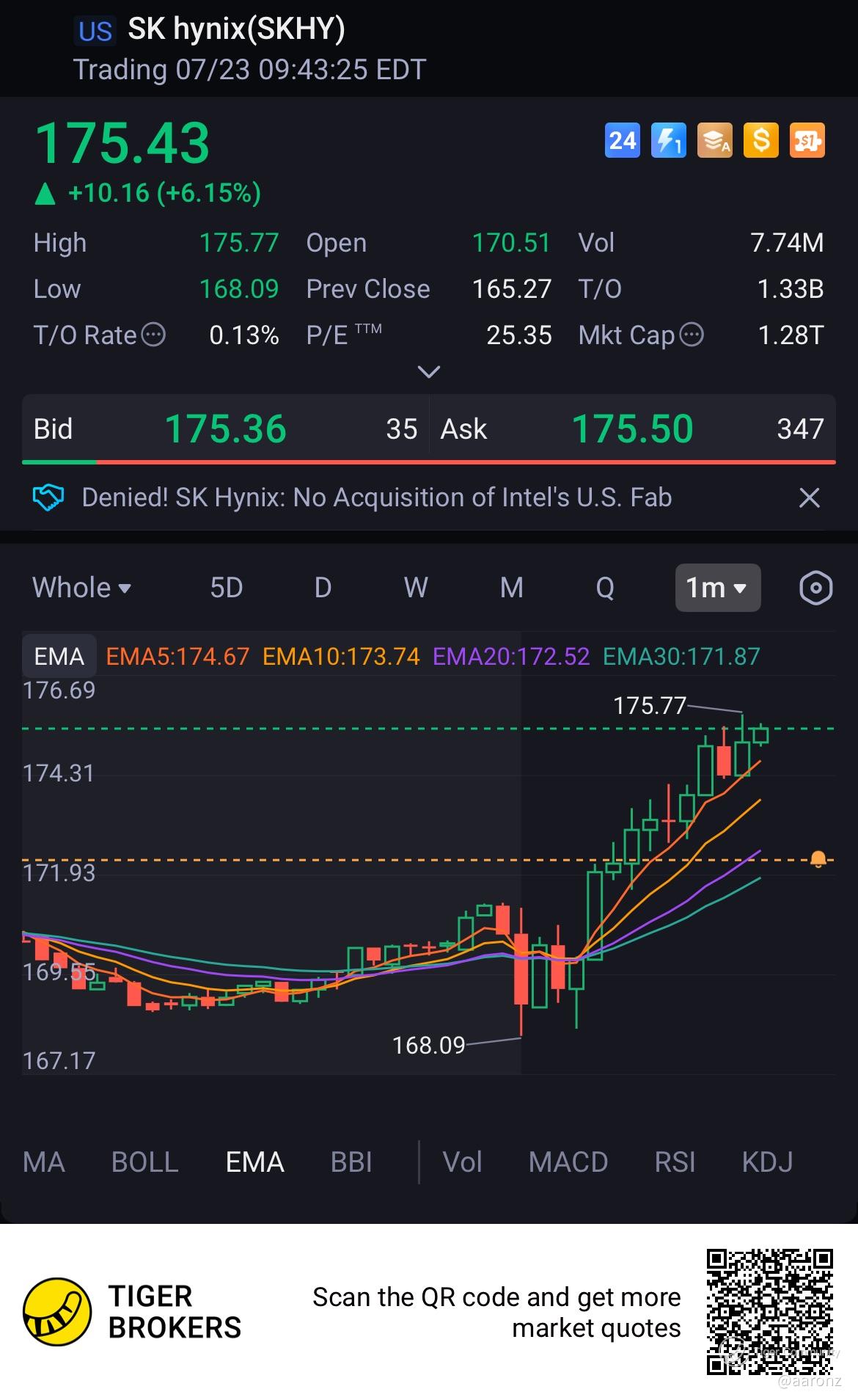The height and width of the screenshot is (1400, 858).
Task: Tap the handshake news icon
Action: click(48, 497)
